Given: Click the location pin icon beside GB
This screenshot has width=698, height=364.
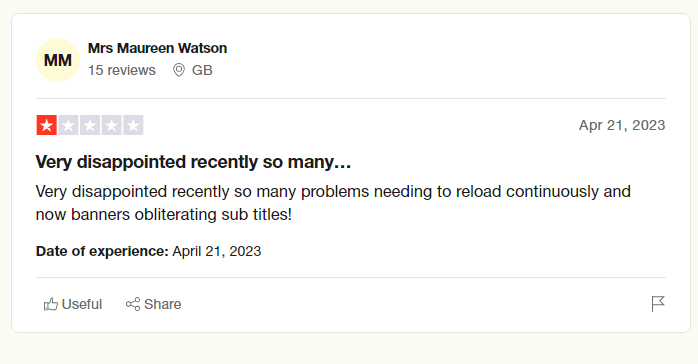Looking at the screenshot, I should 179,70.
